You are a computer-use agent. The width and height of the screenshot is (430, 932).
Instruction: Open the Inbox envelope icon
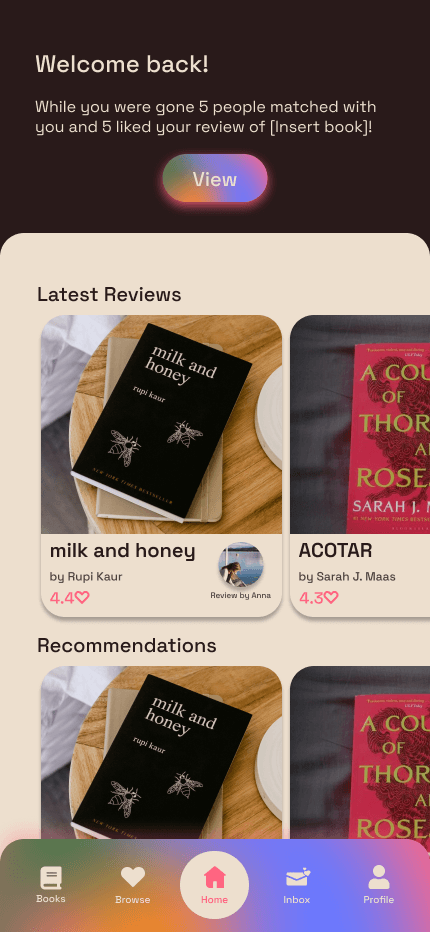point(297,877)
